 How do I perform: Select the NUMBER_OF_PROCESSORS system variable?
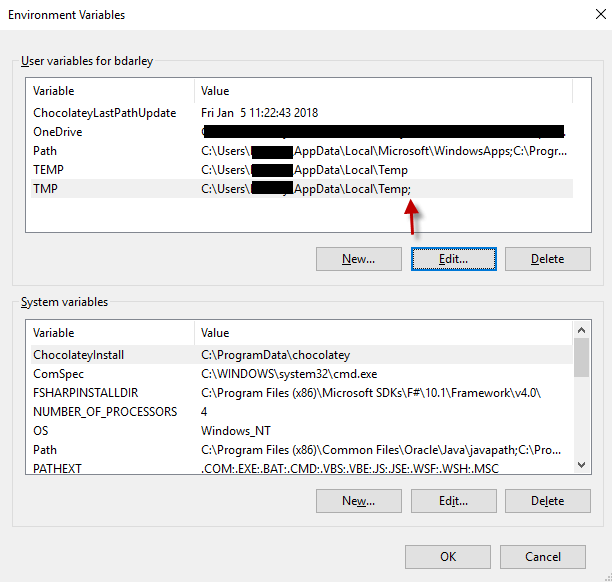coord(105,412)
